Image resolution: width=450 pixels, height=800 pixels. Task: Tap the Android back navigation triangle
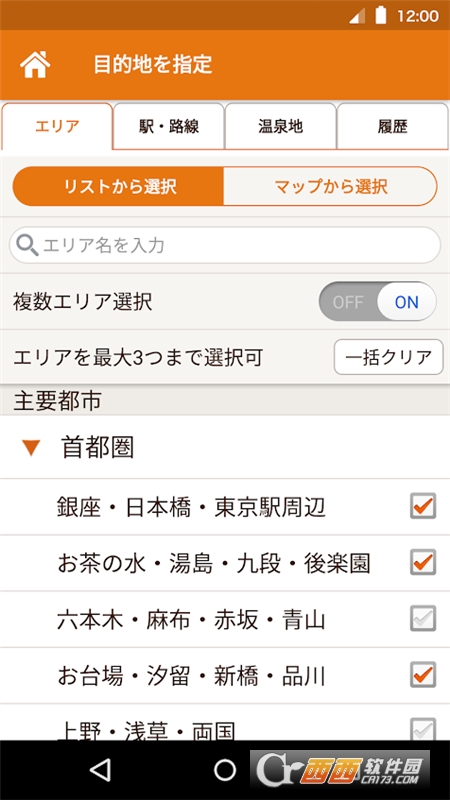point(100,770)
